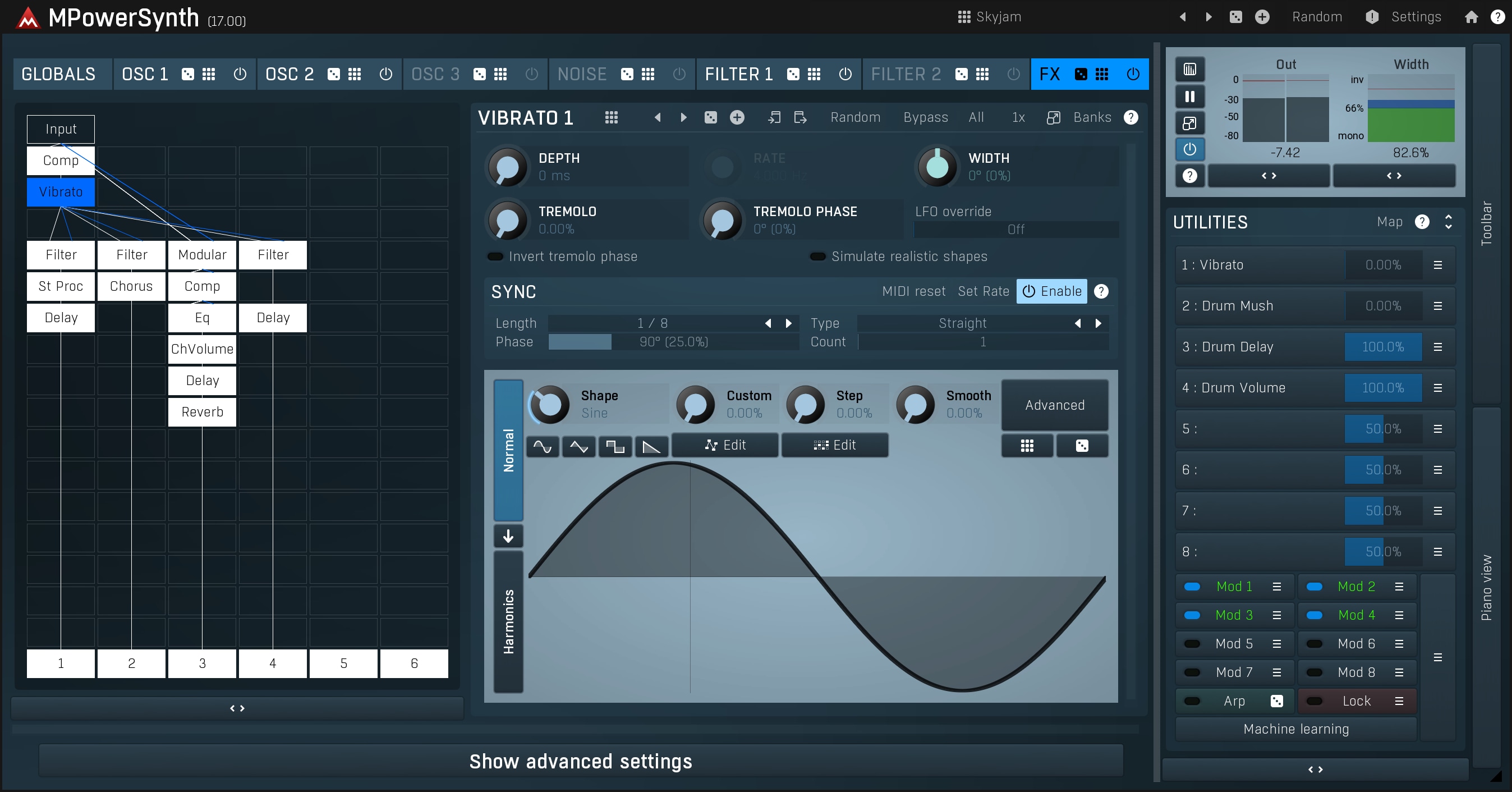
Task: Open menu for utility 3 Drum Delay
Action: pyautogui.click(x=1437, y=347)
